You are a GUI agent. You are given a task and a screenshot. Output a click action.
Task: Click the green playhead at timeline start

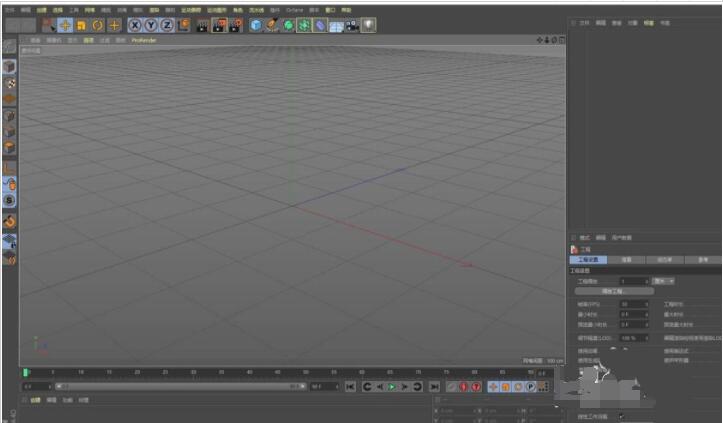26,372
